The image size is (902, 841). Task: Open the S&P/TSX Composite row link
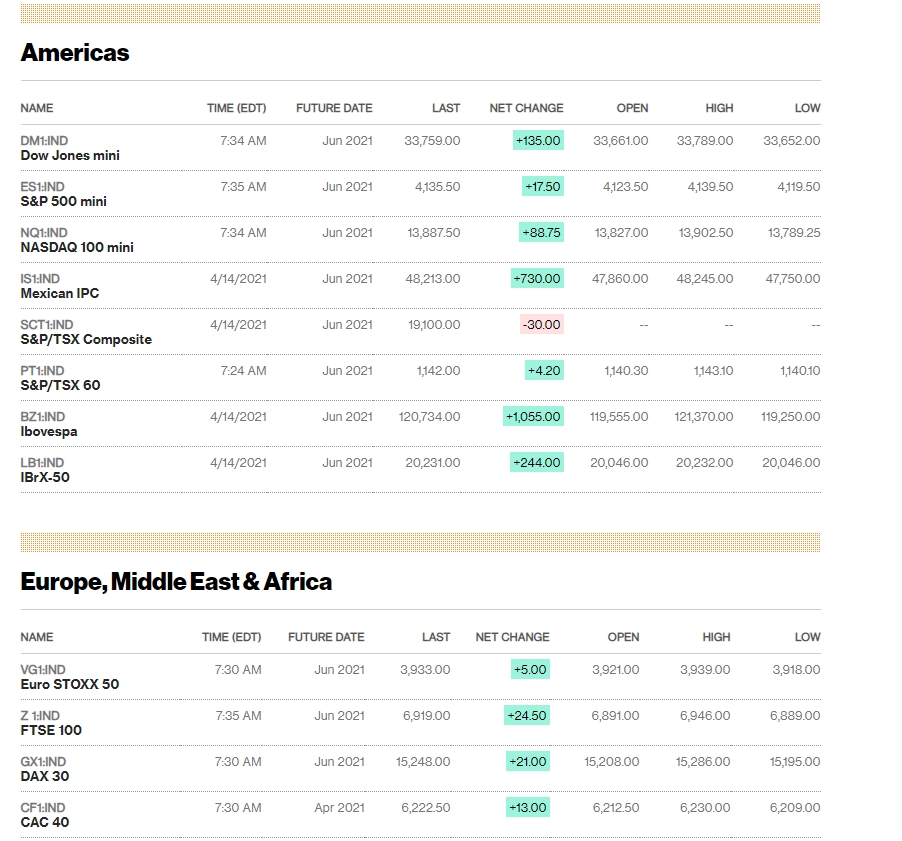click(86, 340)
